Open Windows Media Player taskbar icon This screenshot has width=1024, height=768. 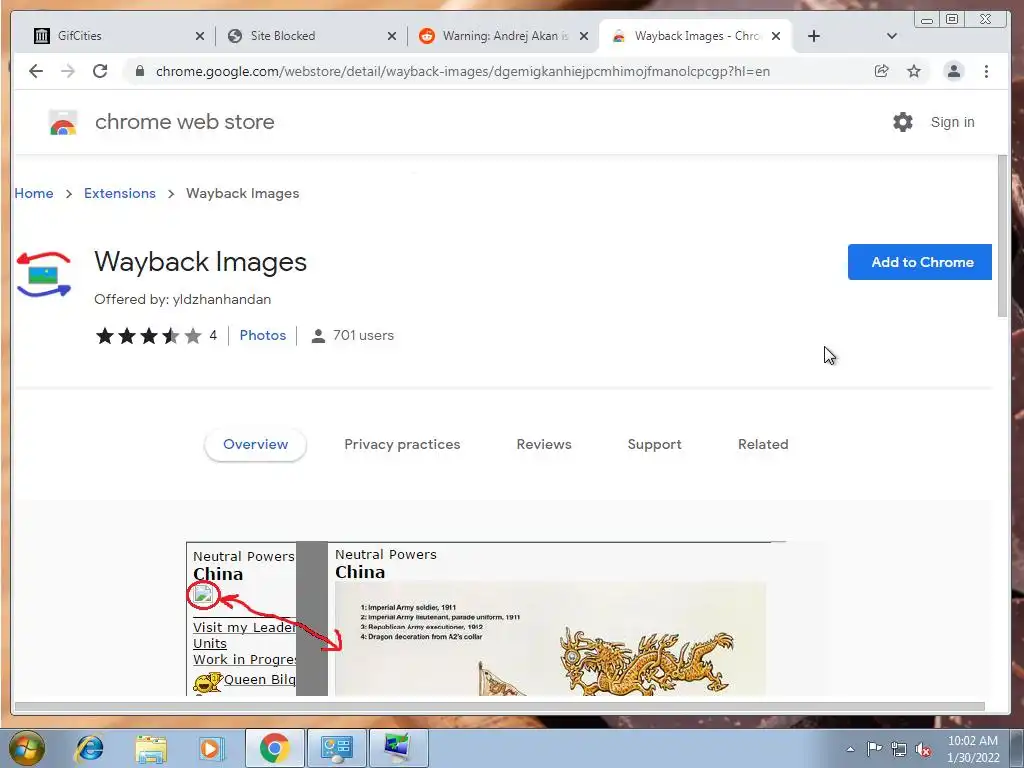[x=211, y=748]
